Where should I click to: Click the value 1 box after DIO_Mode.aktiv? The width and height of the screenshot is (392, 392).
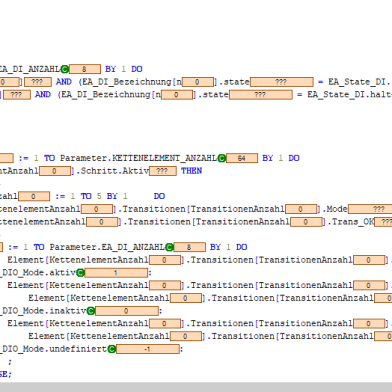pos(116,273)
